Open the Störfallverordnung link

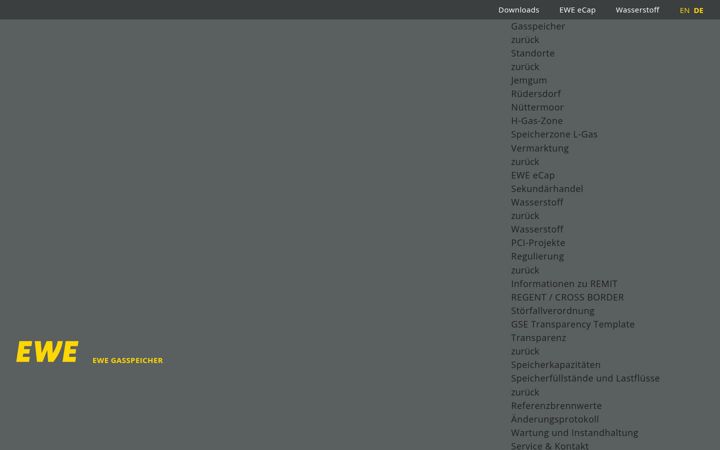coord(552,311)
